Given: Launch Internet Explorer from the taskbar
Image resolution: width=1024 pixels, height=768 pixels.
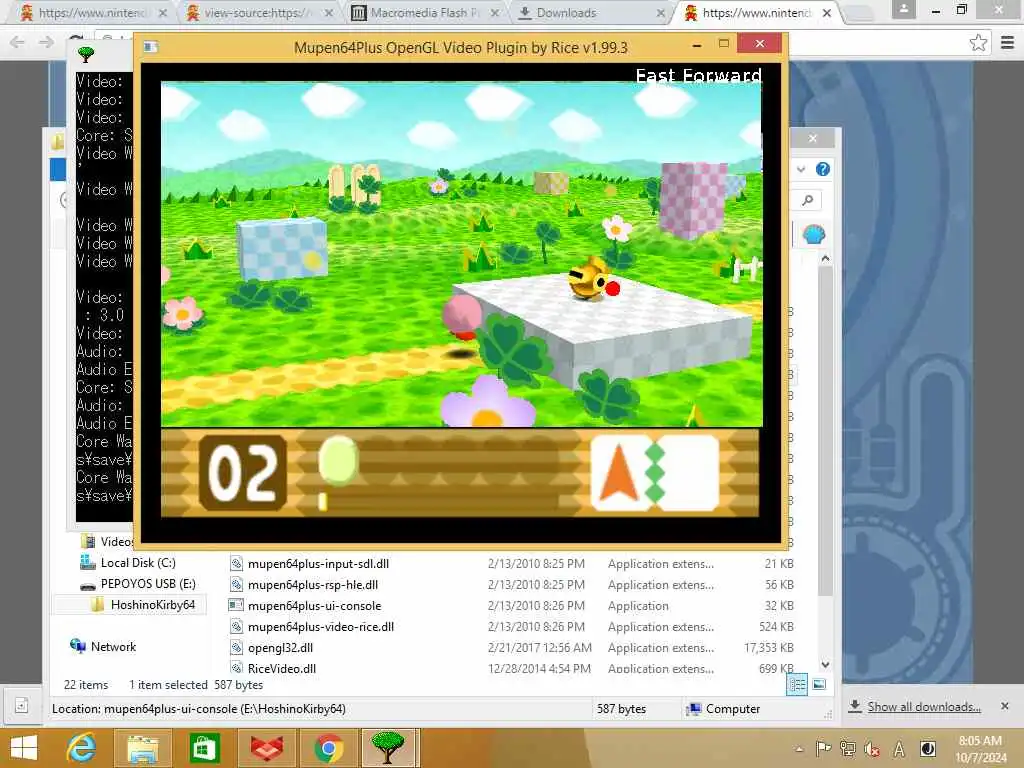Looking at the screenshot, I should pyautogui.click(x=80, y=748).
